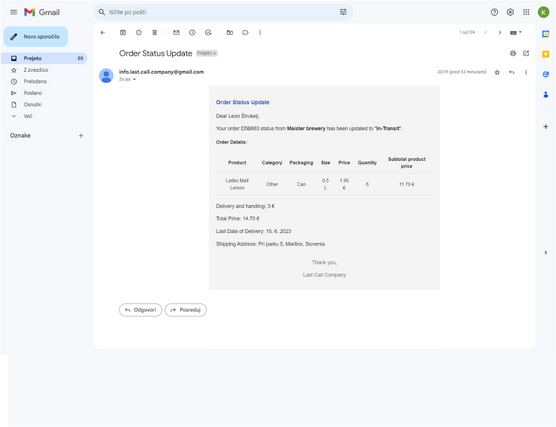This screenshot has width=556, height=427.
Task: Compose with Novo sporočilo button
Action: pos(36,37)
